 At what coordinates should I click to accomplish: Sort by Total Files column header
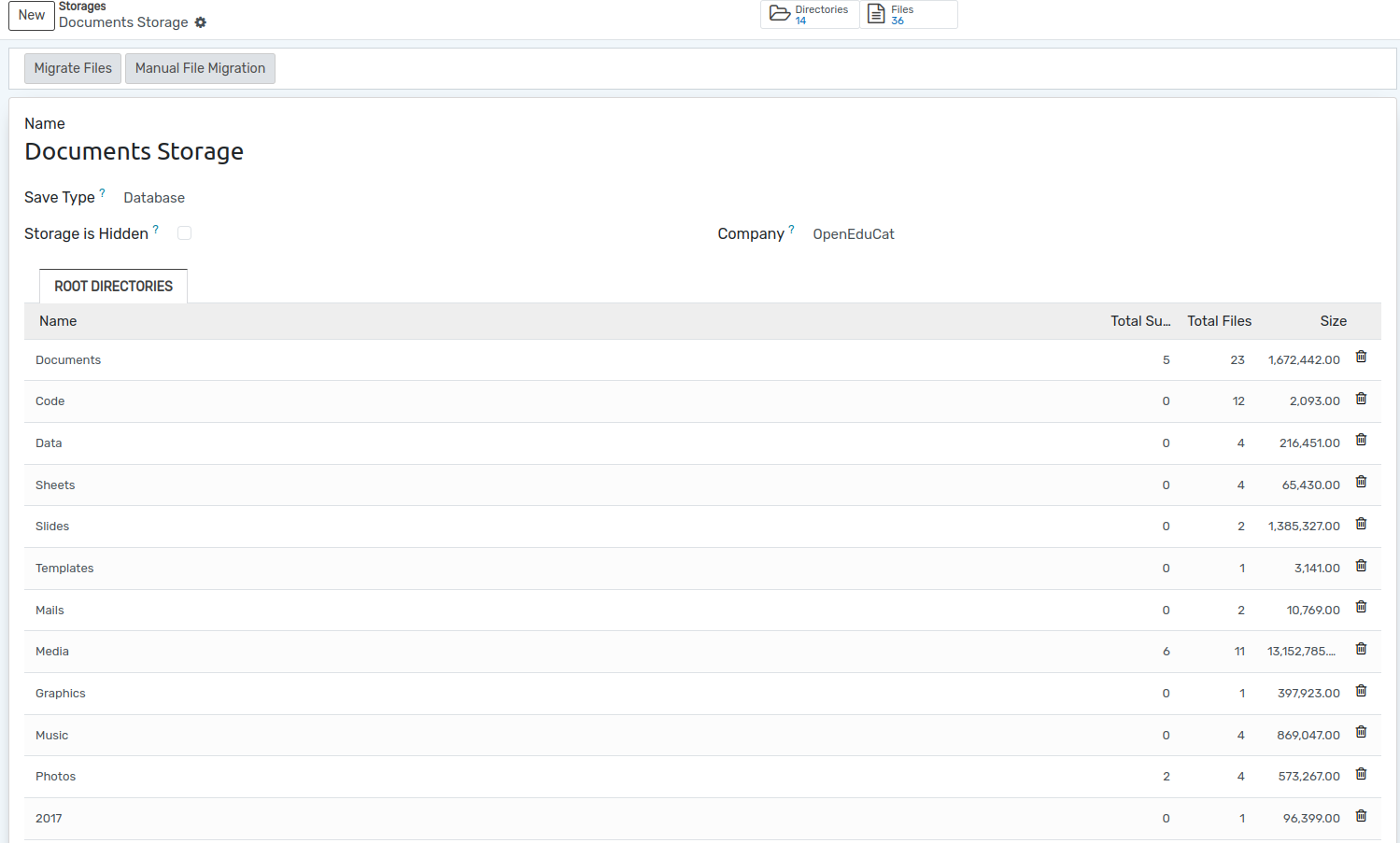tap(1219, 321)
